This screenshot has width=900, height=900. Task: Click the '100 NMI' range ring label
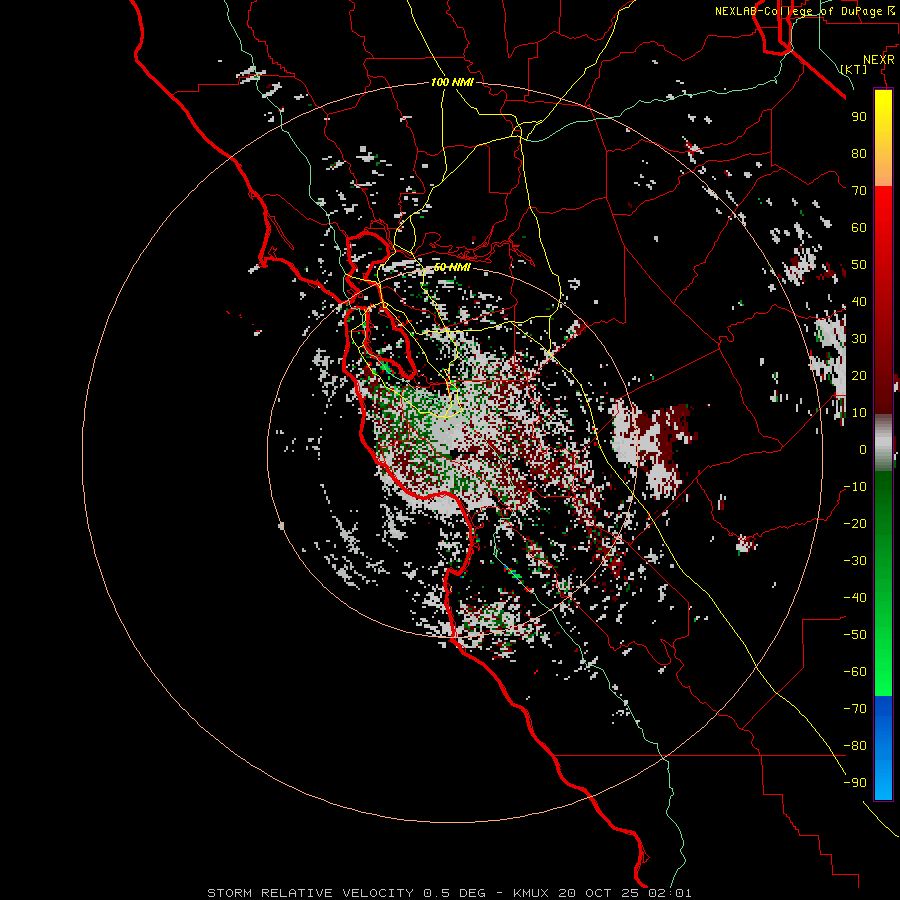tap(452, 82)
